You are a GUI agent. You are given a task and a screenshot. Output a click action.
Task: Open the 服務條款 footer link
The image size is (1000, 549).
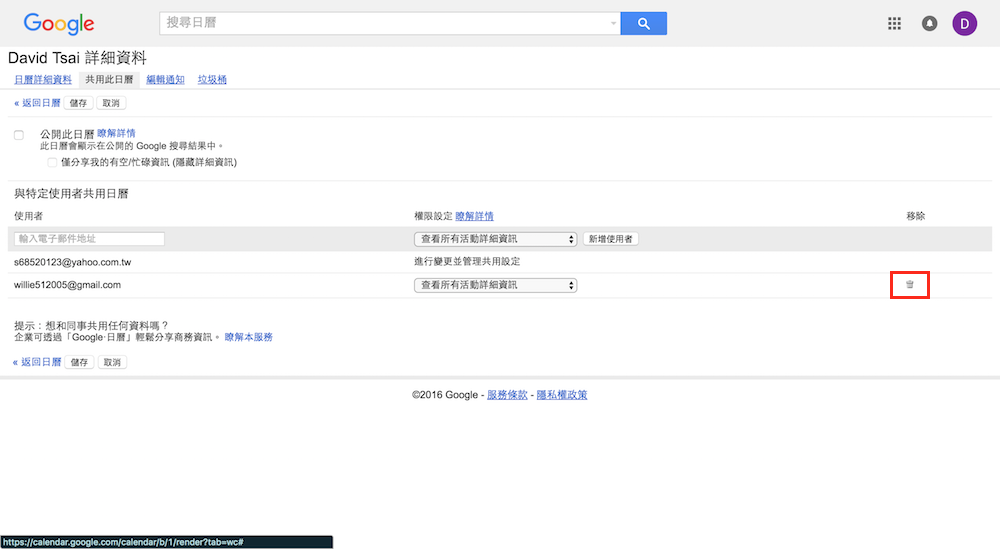point(505,395)
